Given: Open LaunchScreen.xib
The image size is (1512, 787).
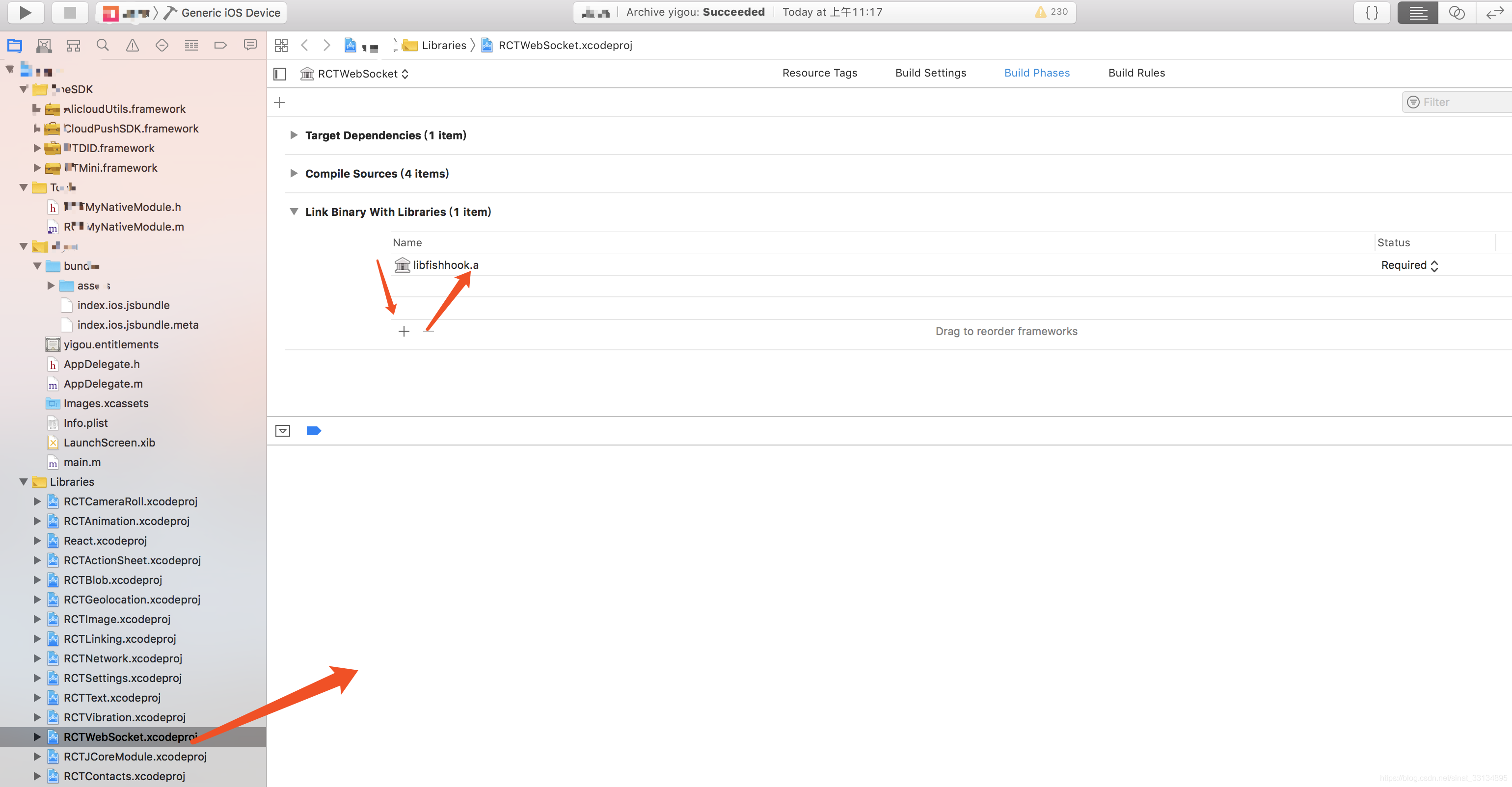Looking at the screenshot, I should point(109,443).
